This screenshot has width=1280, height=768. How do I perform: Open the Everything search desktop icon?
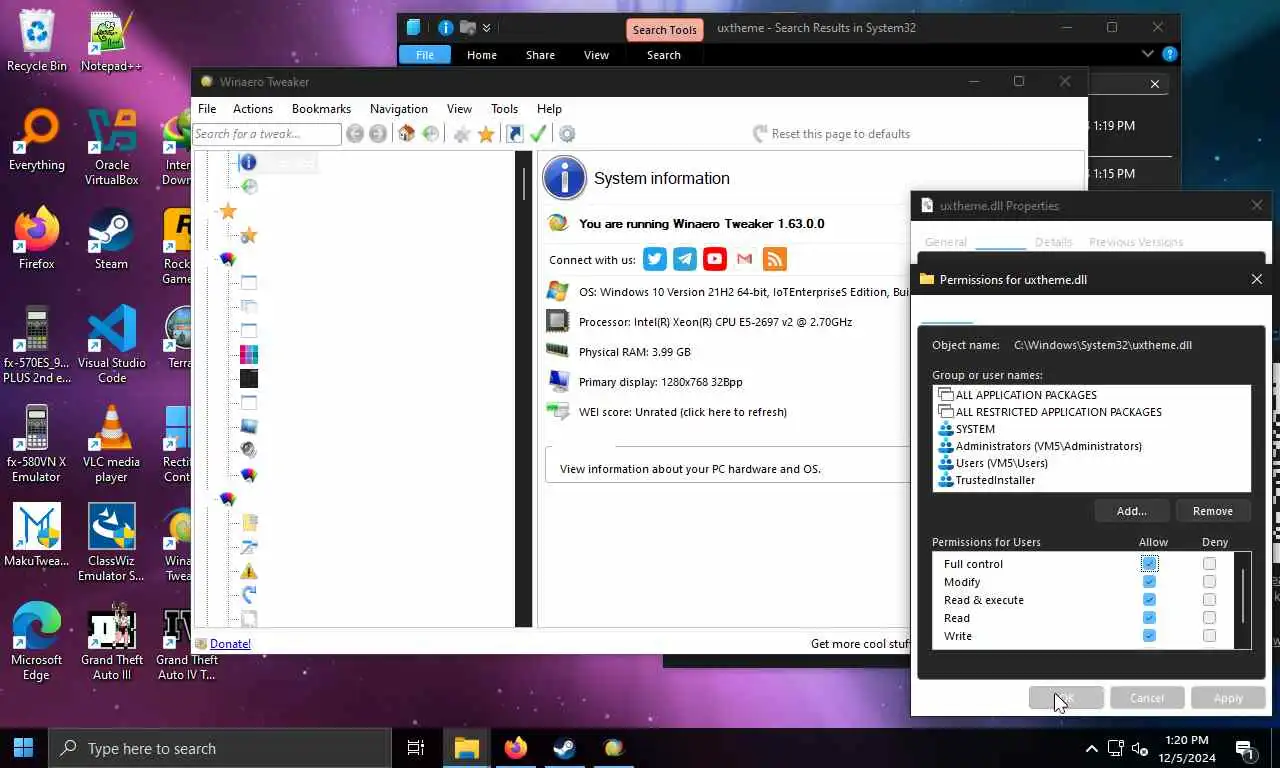click(x=37, y=141)
